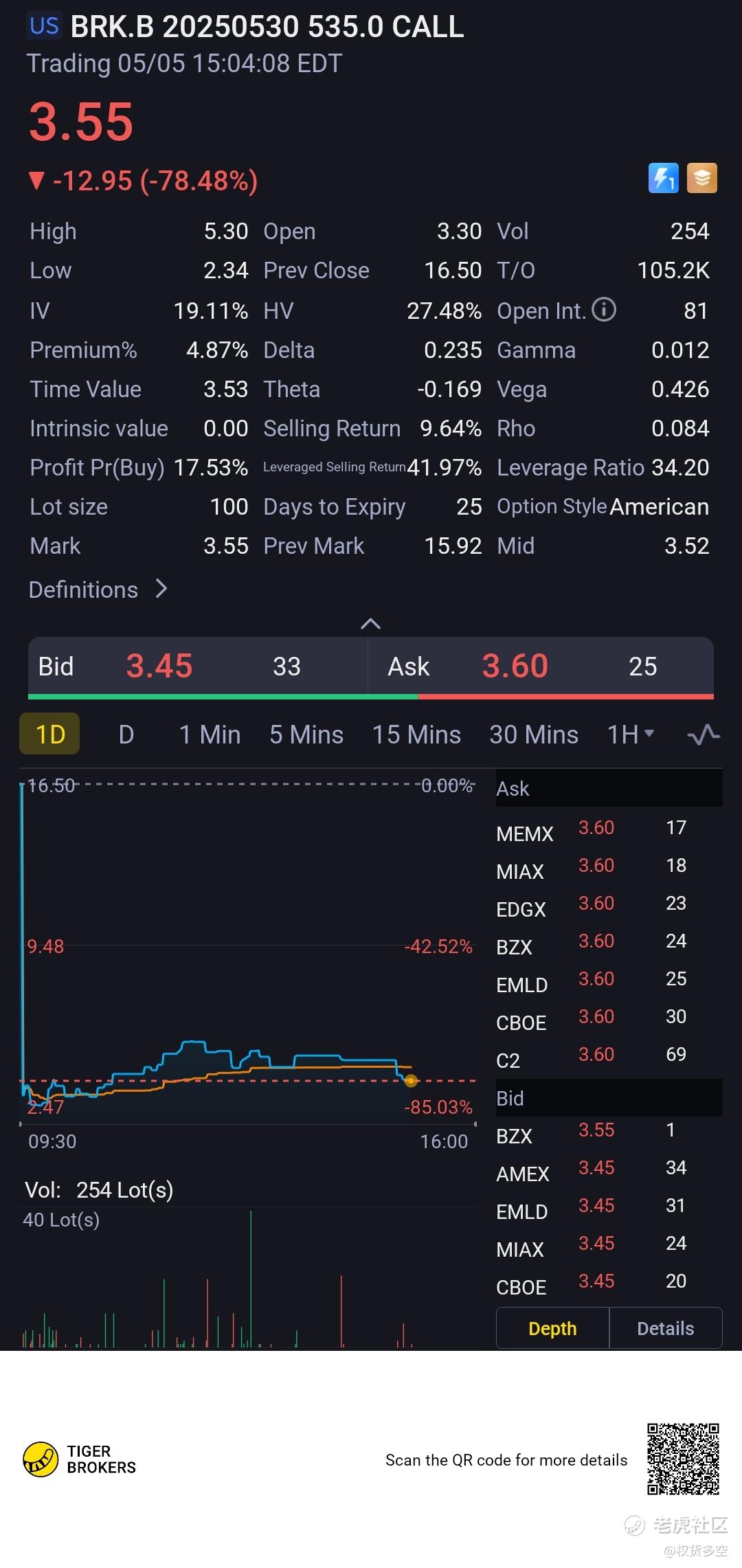Click the orange marker on the price chart
Viewport: 742px width, 1568px height.
pos(411,1081)
